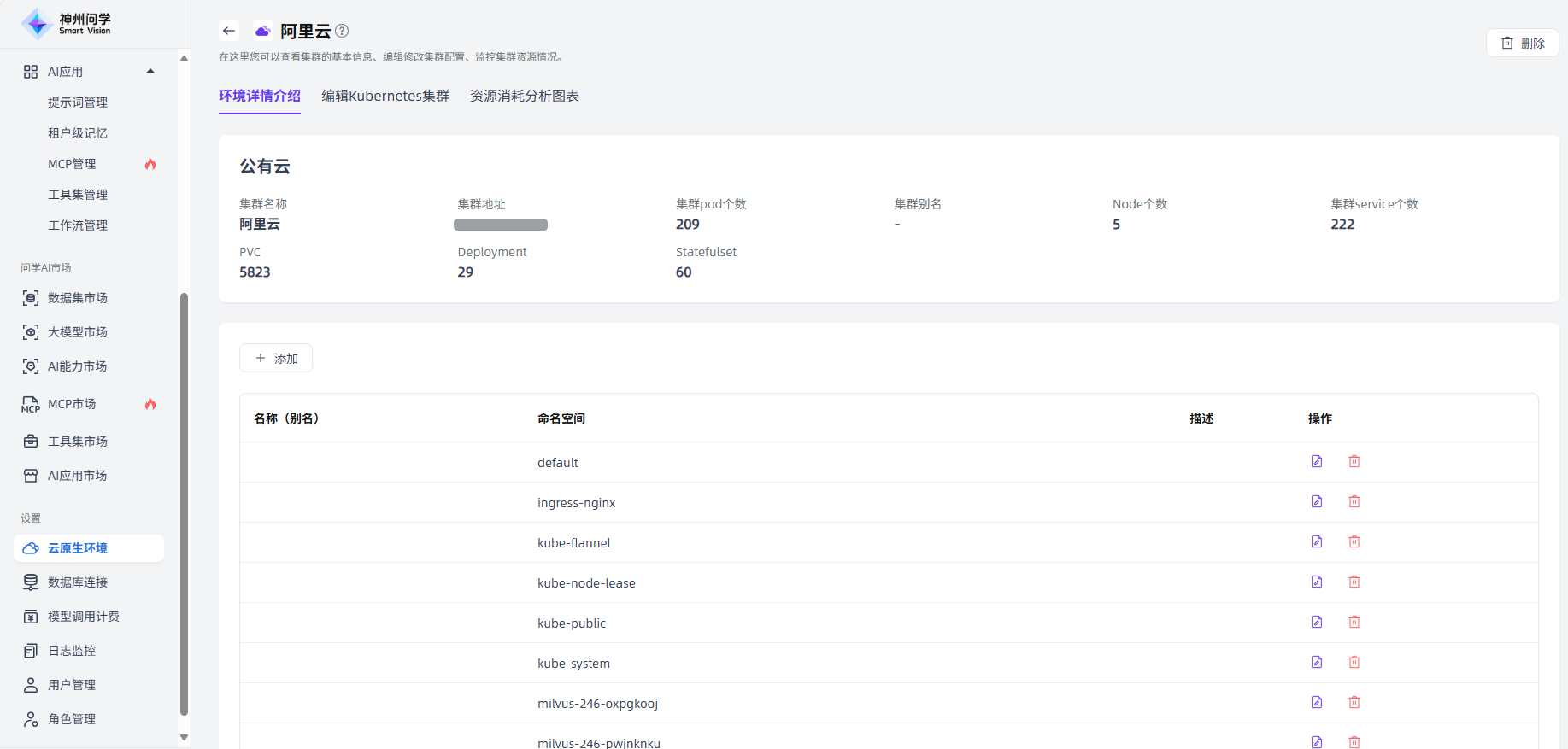This screenshot has height=749, width=1568.
Task: Open 角色管理 in sidebar
Action: point(72,719)
